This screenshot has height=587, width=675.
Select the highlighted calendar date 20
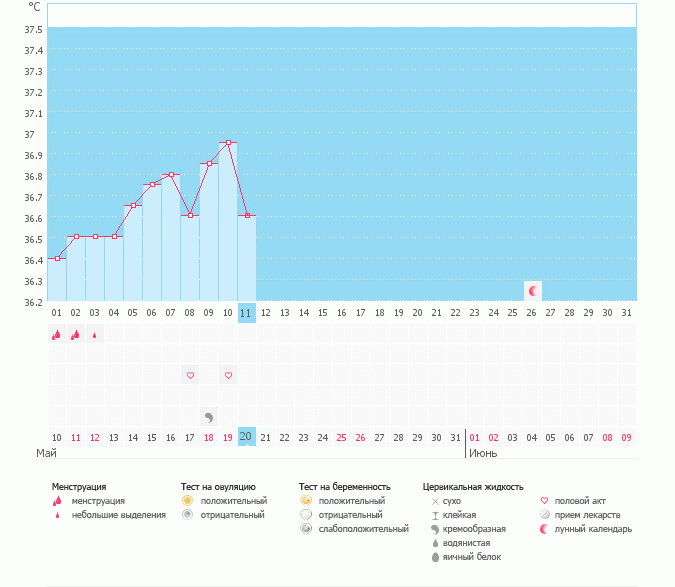247,436
